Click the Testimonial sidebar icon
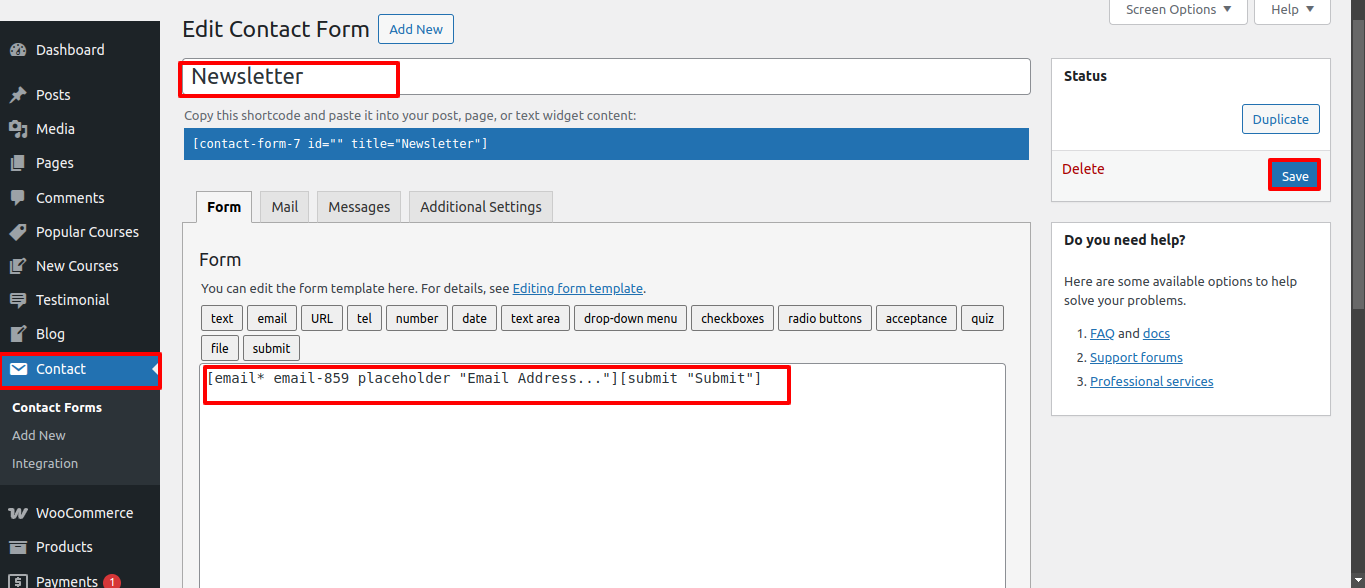The width and height of the screenshot is (1365, 588). pyautogui.click(x=18, y=300)
